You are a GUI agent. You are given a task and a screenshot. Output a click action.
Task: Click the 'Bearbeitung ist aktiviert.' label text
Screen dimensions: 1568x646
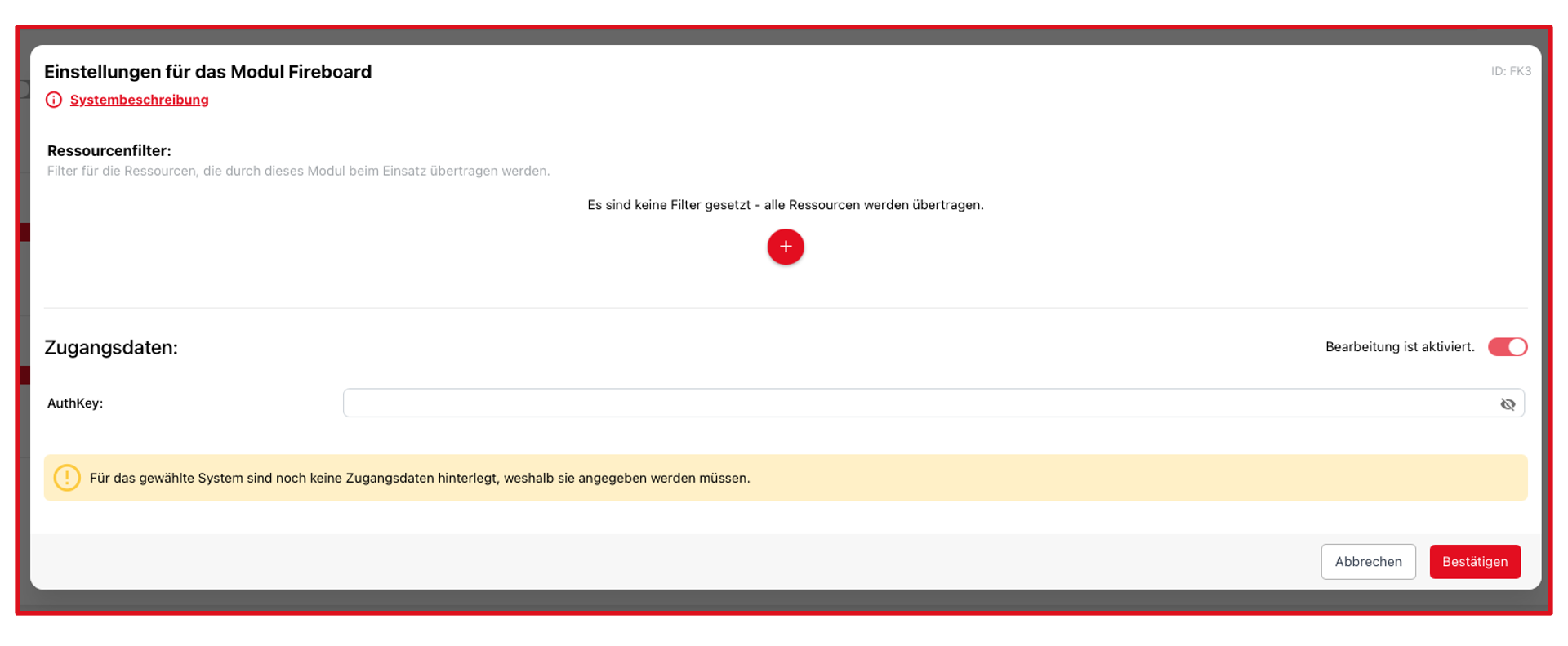pyautogui.click(x=1400, y=347)
